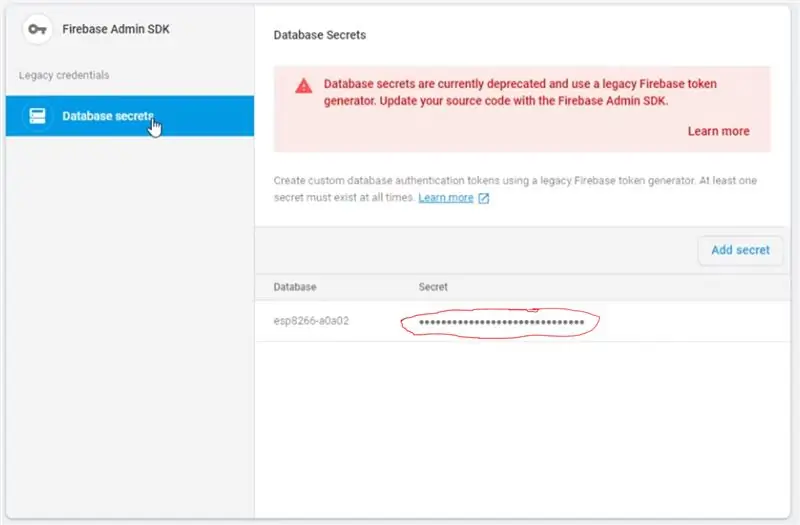Image resolution: width=800 pixels, height=525 pixels.
Task: Click the Database Secrets page heading
Action: pyautogui.click(x=320, y=35)
